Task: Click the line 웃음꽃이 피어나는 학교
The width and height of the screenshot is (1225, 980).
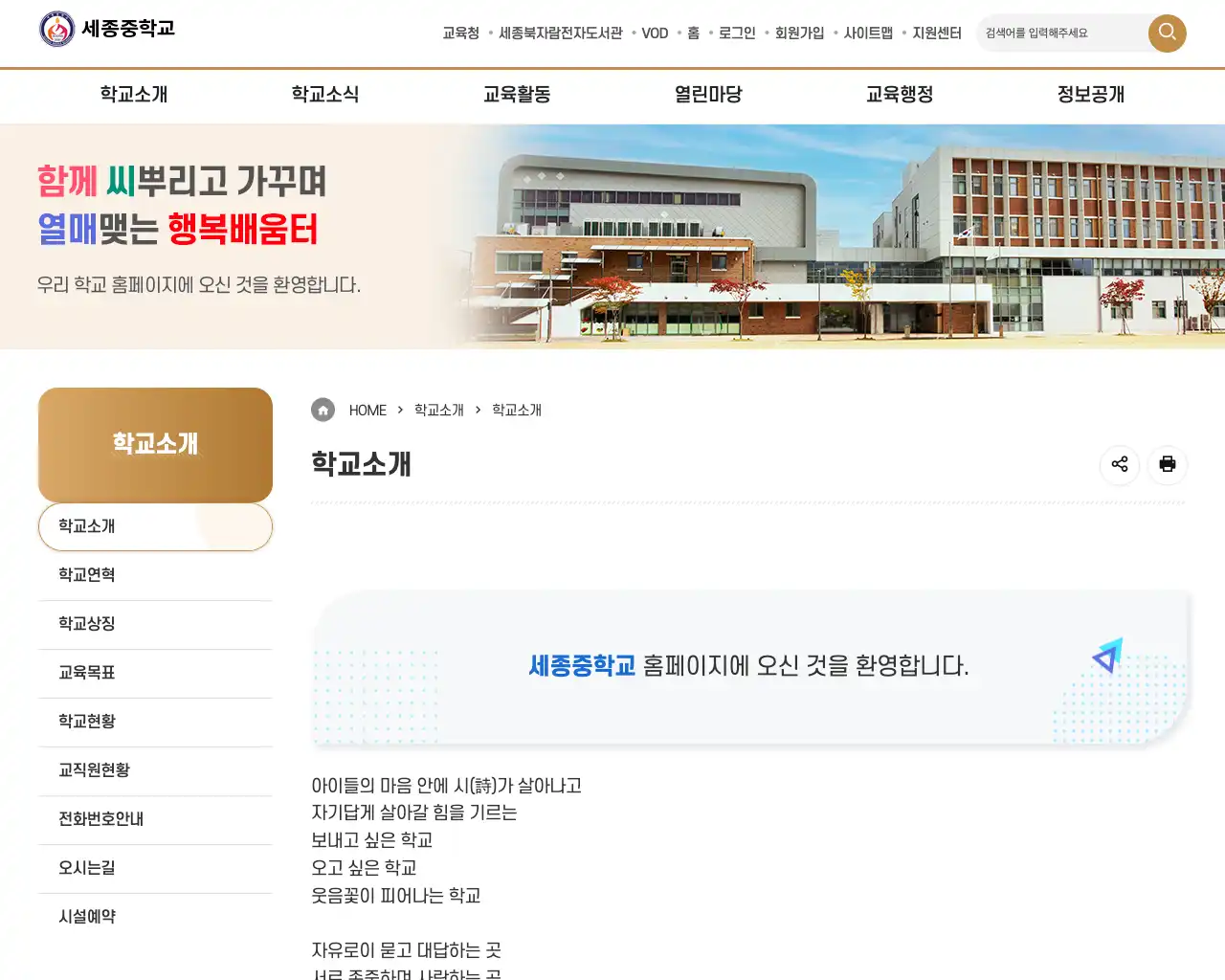Action: point(396,896)
